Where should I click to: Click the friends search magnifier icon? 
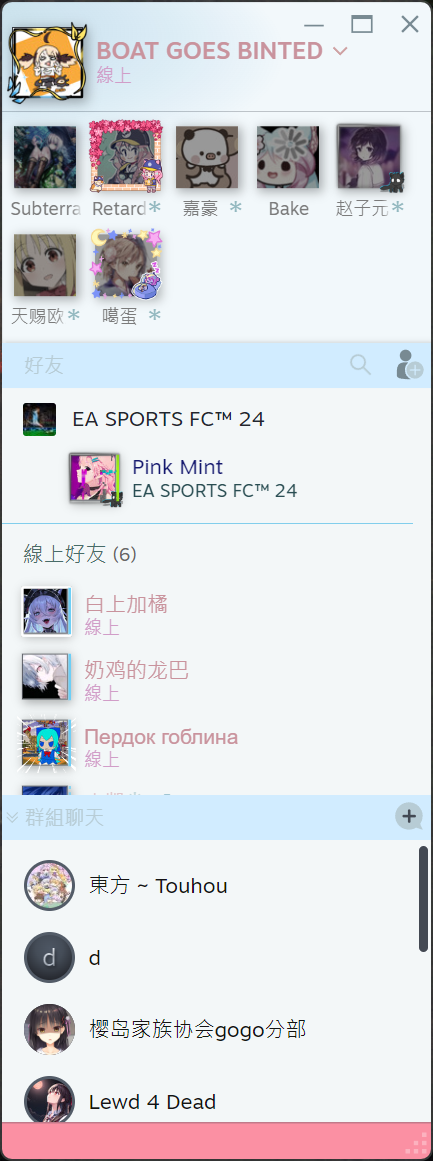click(x=360, y=364)
